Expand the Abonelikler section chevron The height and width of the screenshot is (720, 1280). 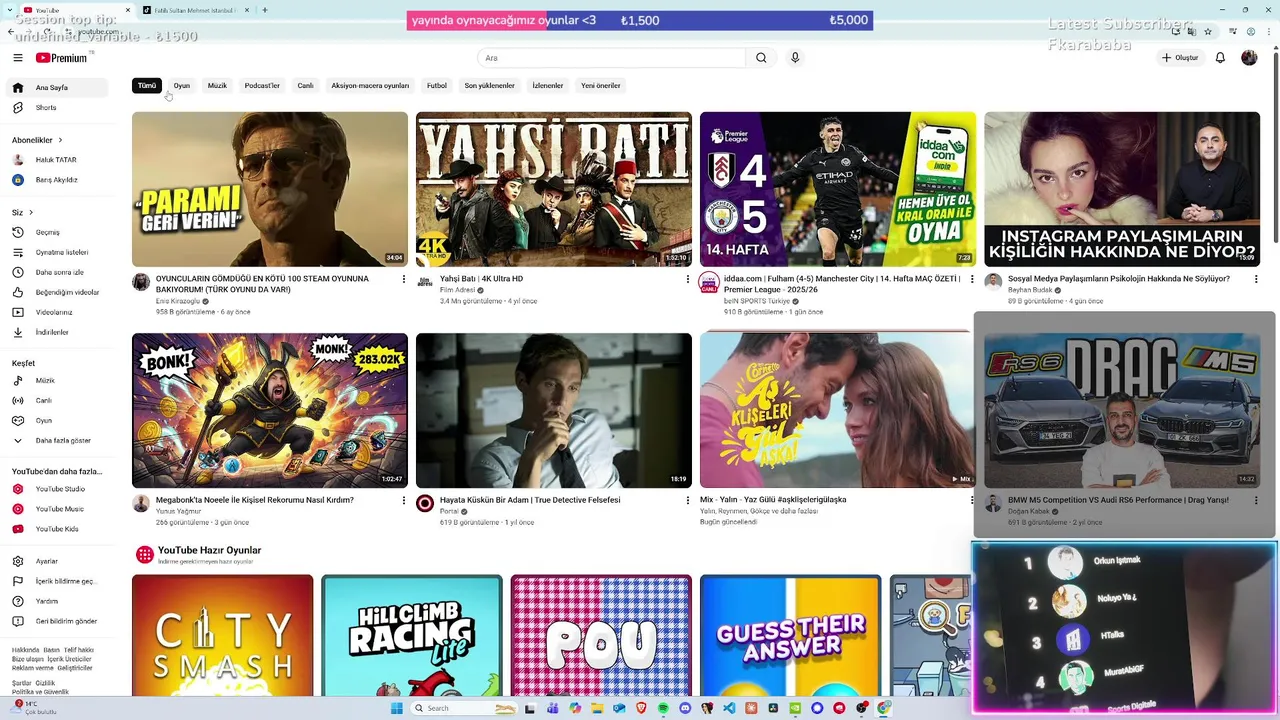click(60, 140)
